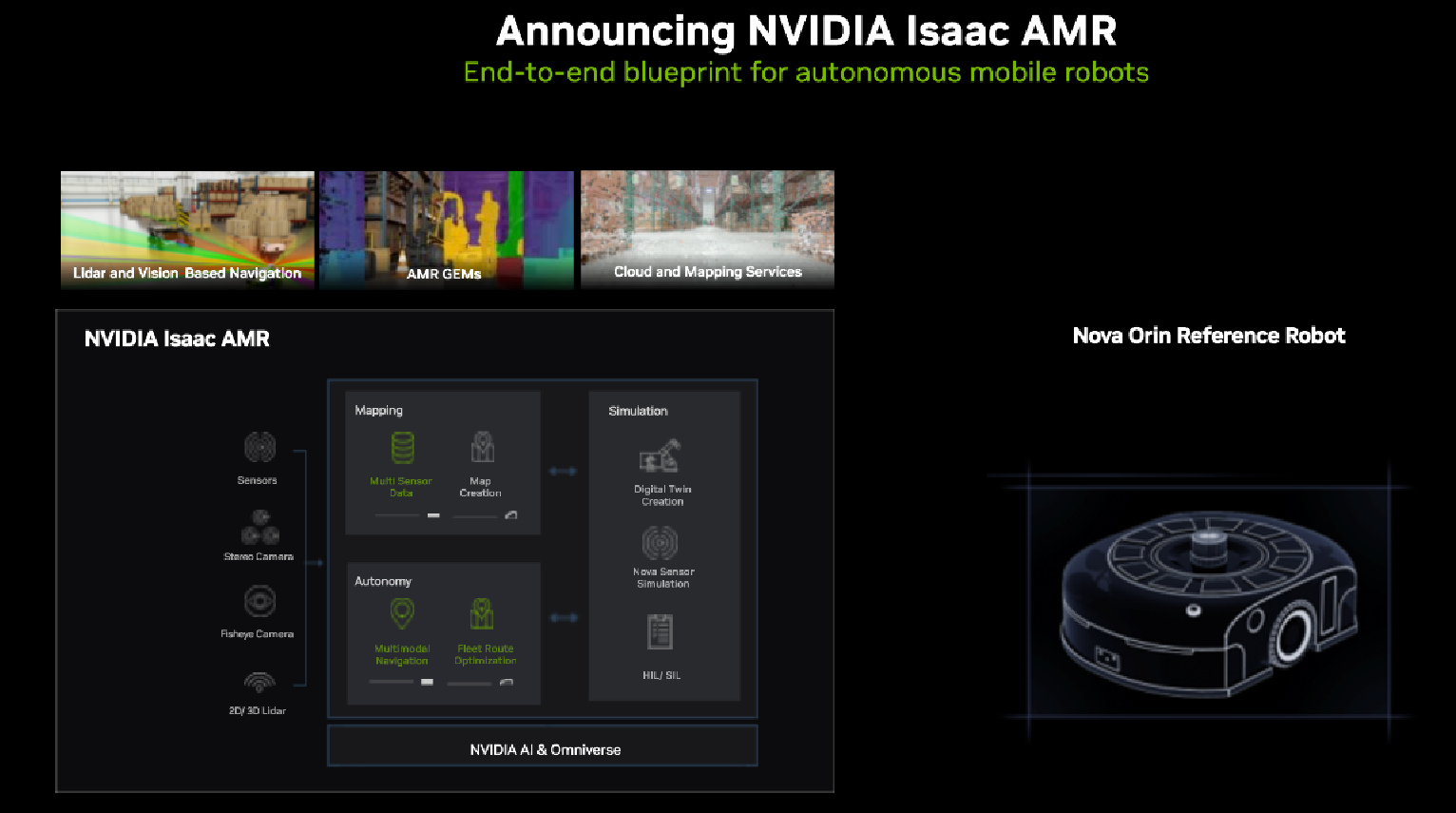Click the 'Mapping' section label
1456x813 pixels.
click(379, 411)
